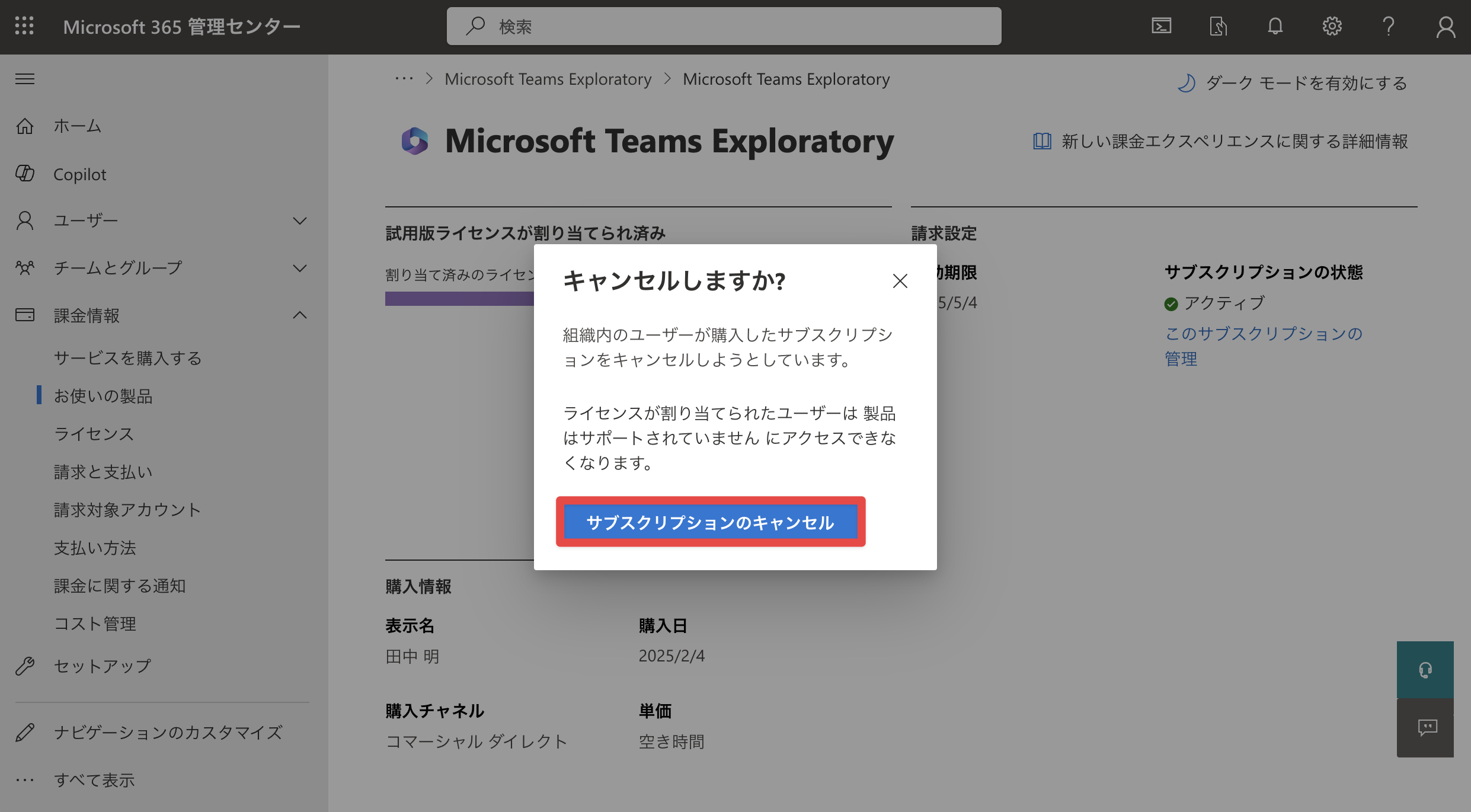The image size is (1471, 812).
Task: Open the file icon next to Cloud Shell
Action: [x=1218, y=26]
